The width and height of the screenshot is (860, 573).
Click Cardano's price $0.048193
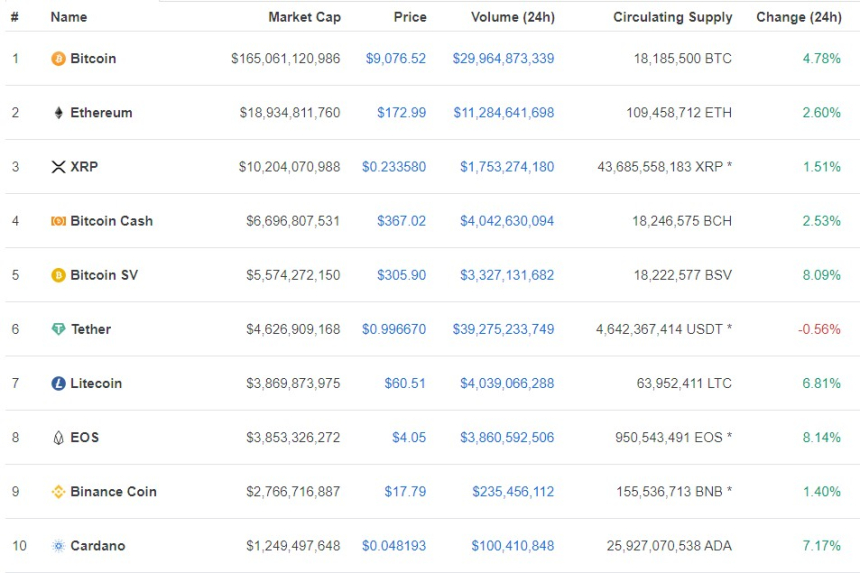394,546
